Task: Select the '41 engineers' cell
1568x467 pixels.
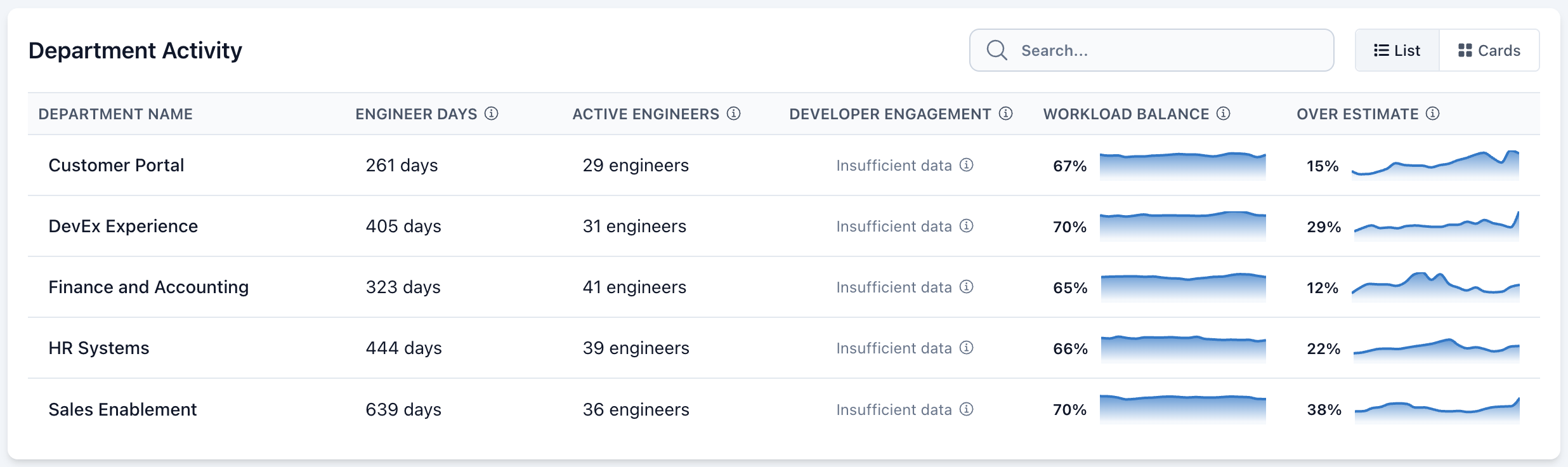Action: click(x=634, y=287)
